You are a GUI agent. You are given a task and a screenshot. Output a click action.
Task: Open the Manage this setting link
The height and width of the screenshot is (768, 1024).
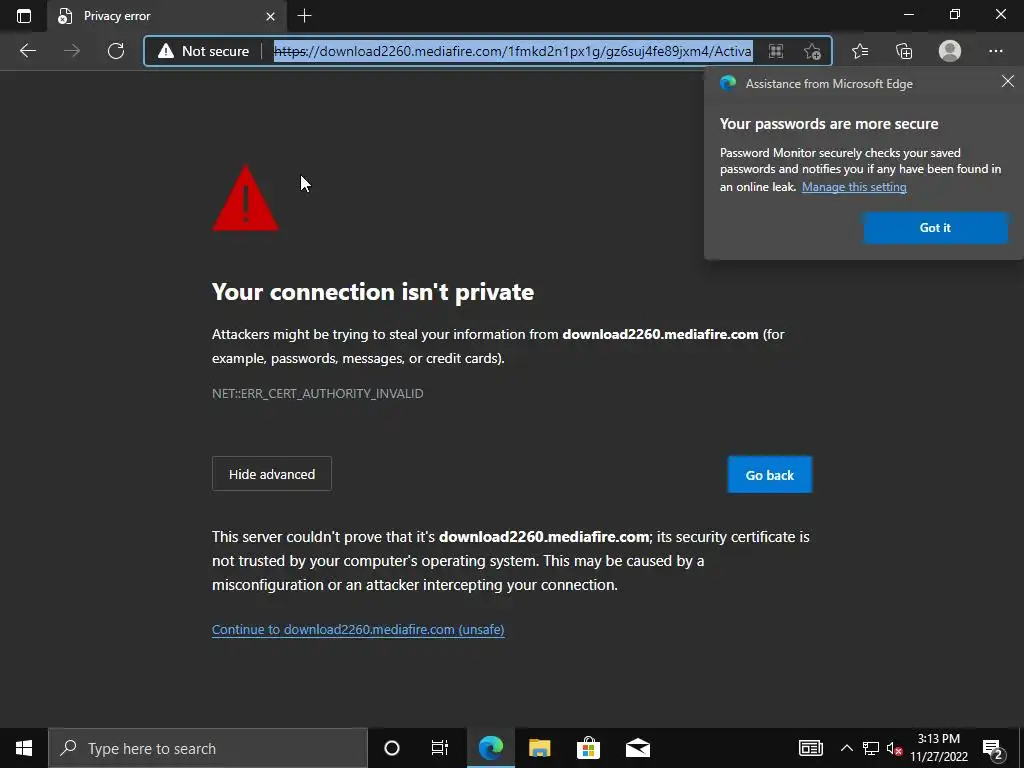tap(854, 187)
